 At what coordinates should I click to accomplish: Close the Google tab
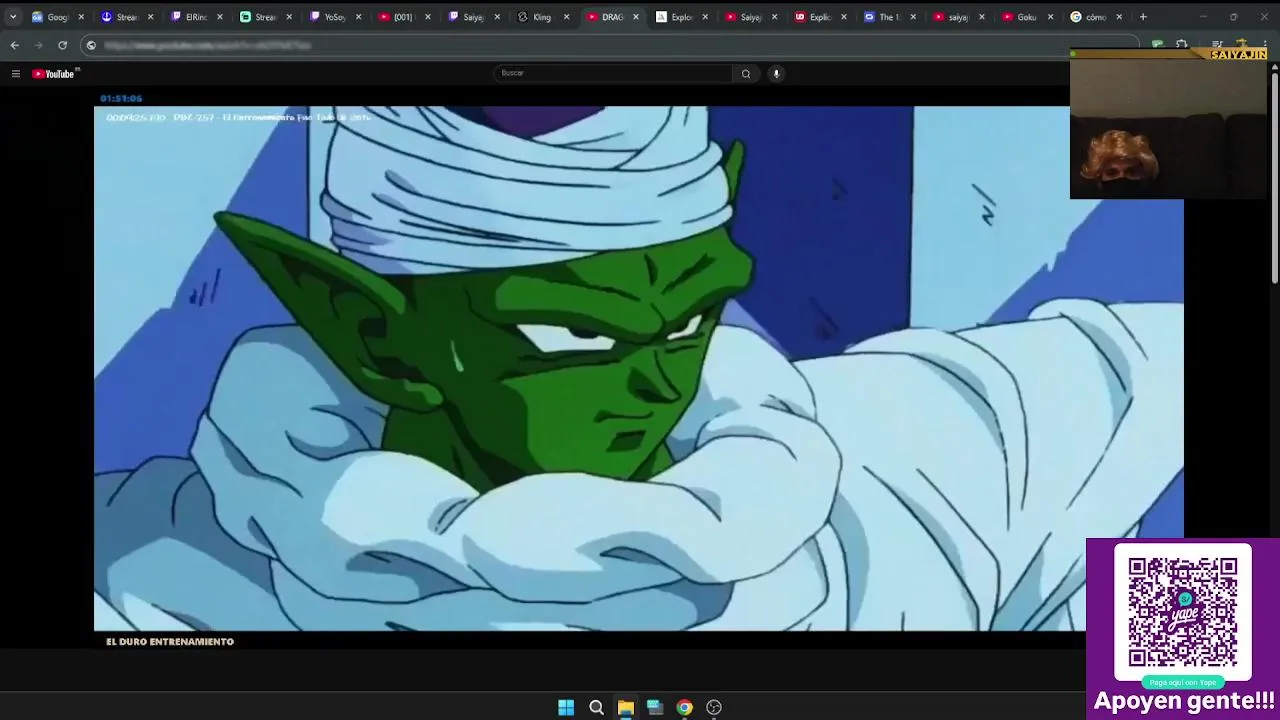click(x=81, y=17)
